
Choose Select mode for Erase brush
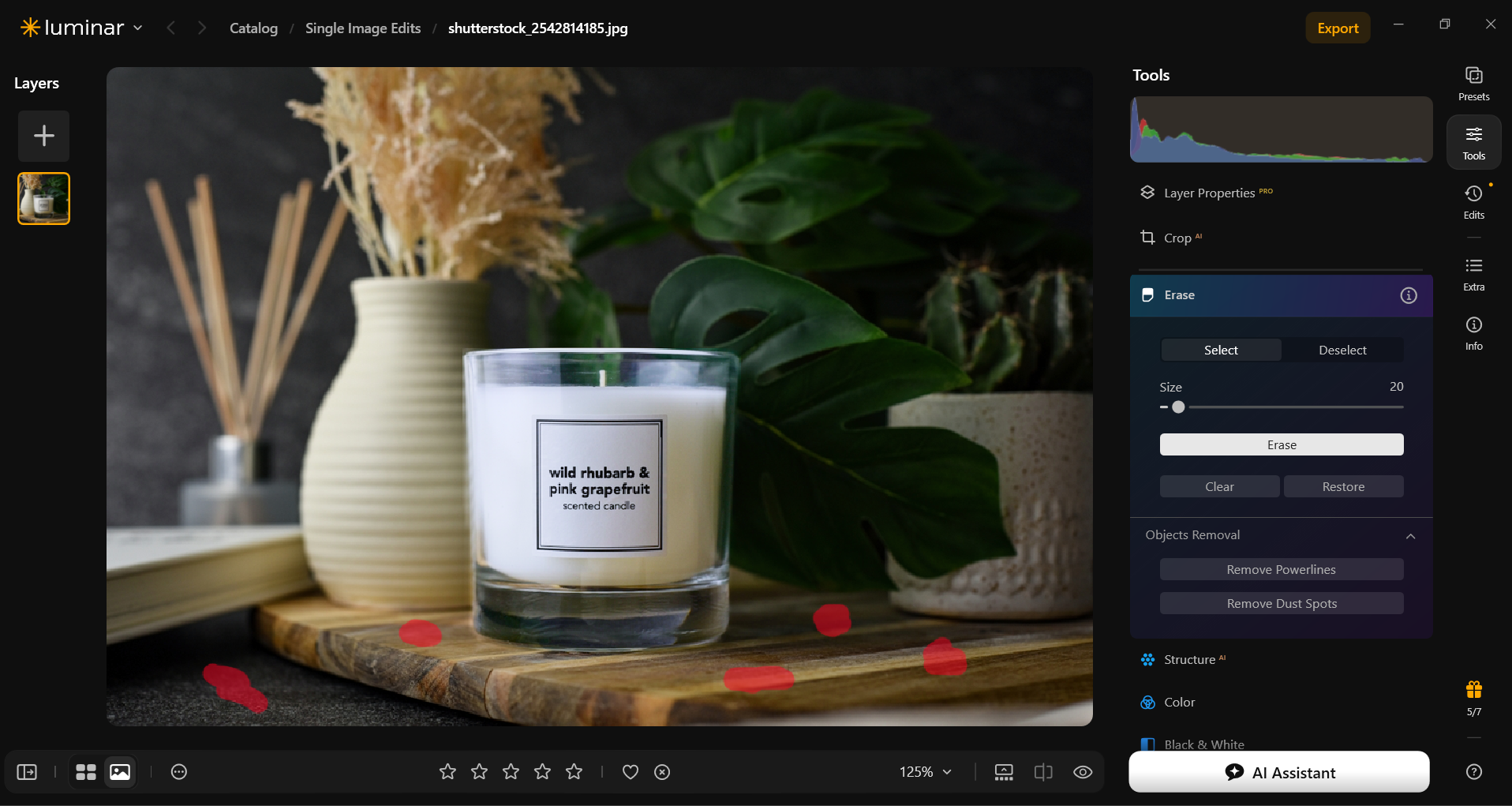pyautogui.click(x=1221, y=350)
